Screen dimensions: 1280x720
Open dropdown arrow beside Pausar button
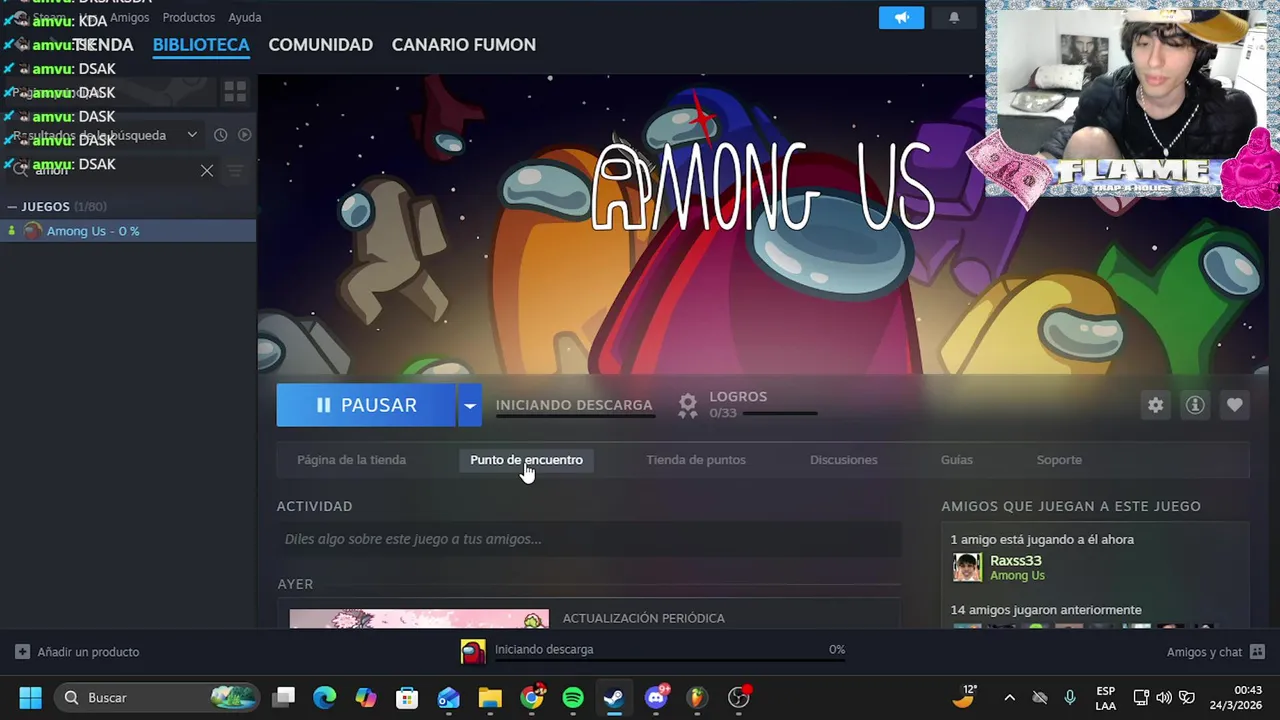[x=469, y=405]
